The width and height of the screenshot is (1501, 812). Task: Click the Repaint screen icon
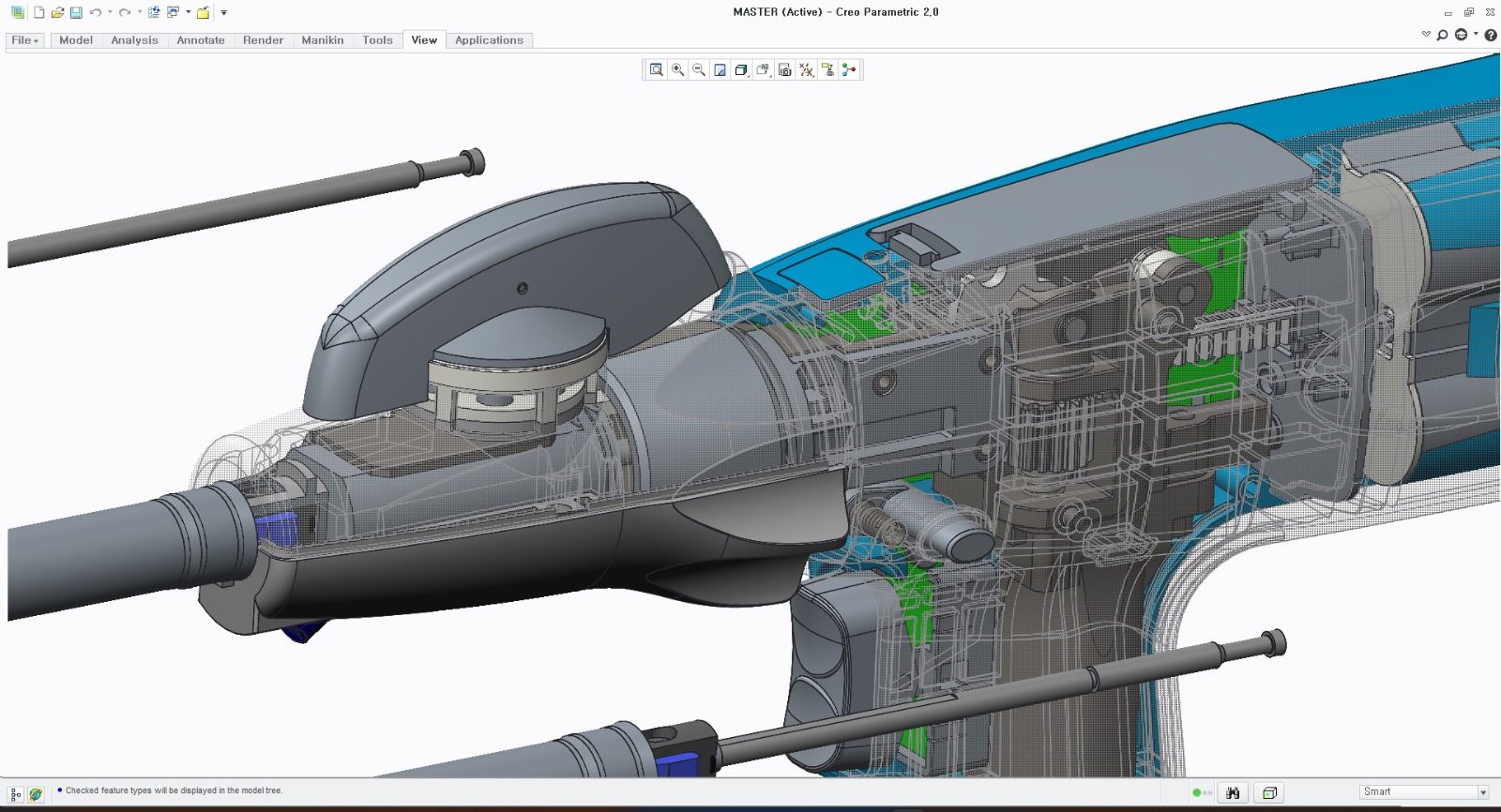(720, 69)
